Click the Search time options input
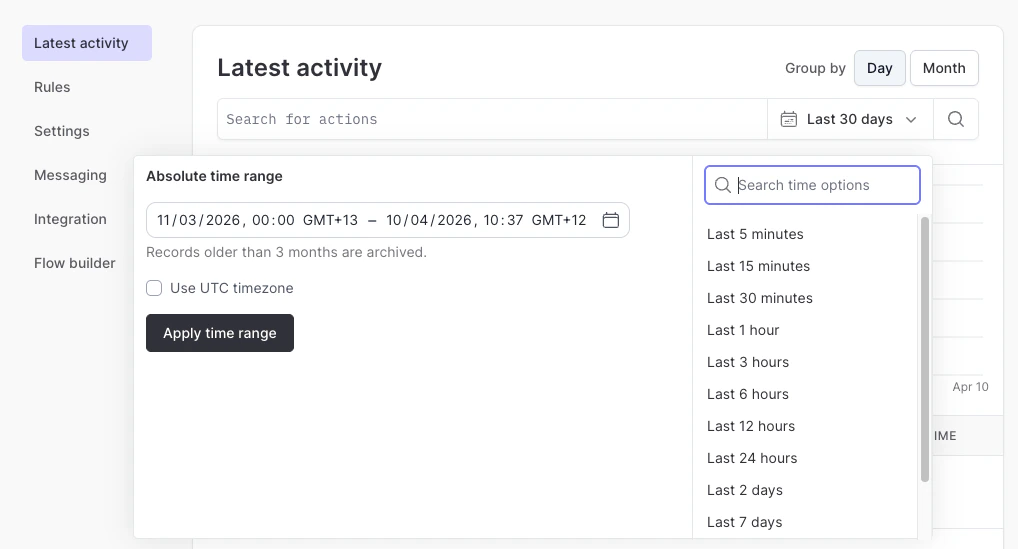The image size is (1018, 549). (x=812, y=185)
